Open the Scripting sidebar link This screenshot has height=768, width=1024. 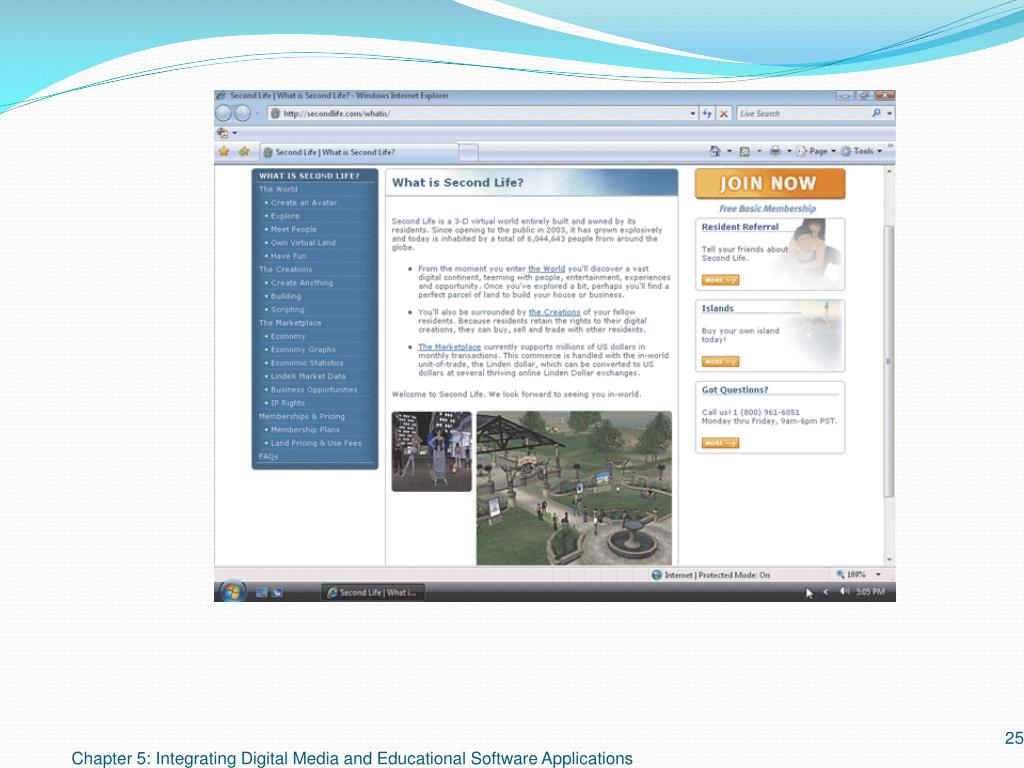[287, 310]
